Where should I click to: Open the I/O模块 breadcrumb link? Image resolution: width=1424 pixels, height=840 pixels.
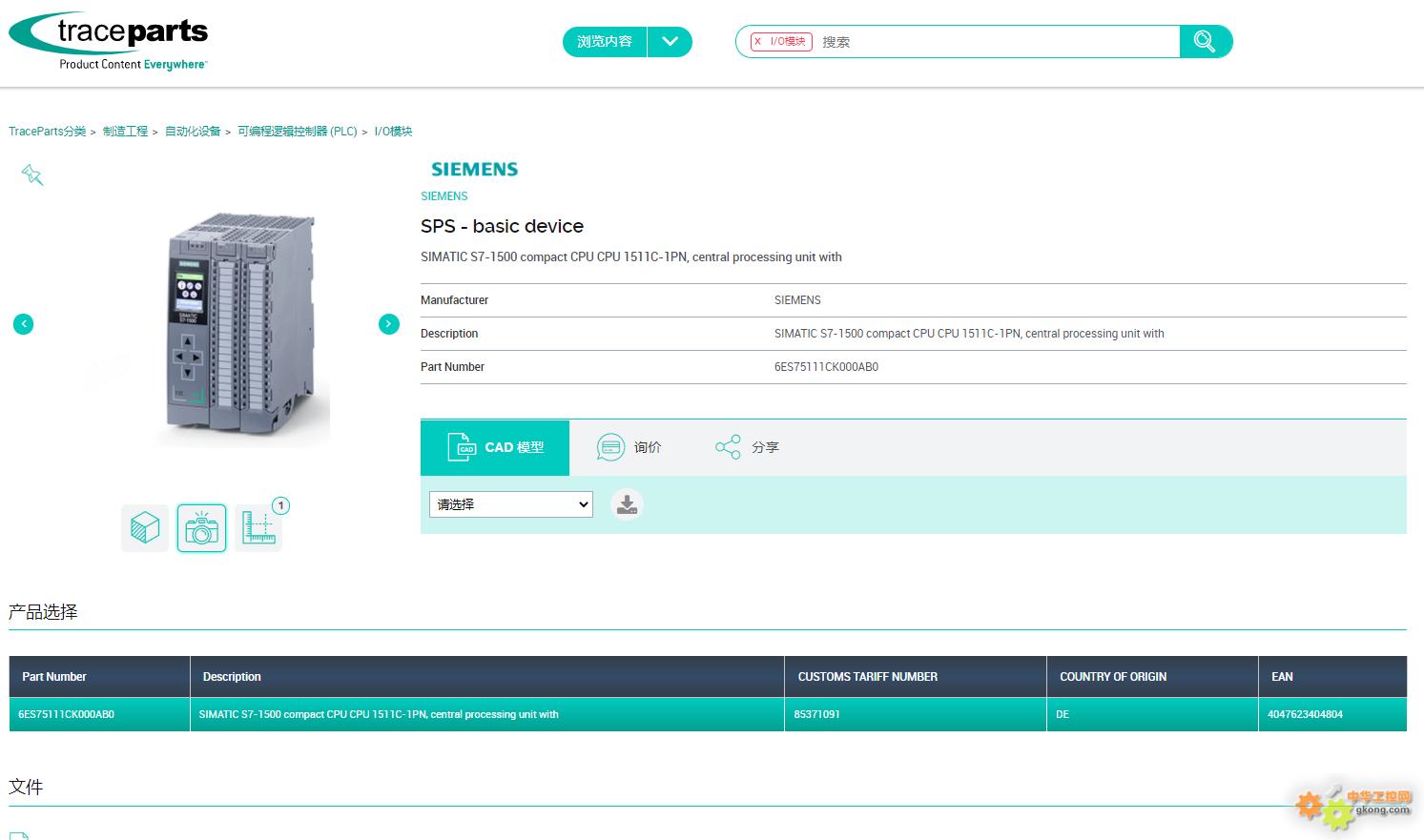point(393,132)
